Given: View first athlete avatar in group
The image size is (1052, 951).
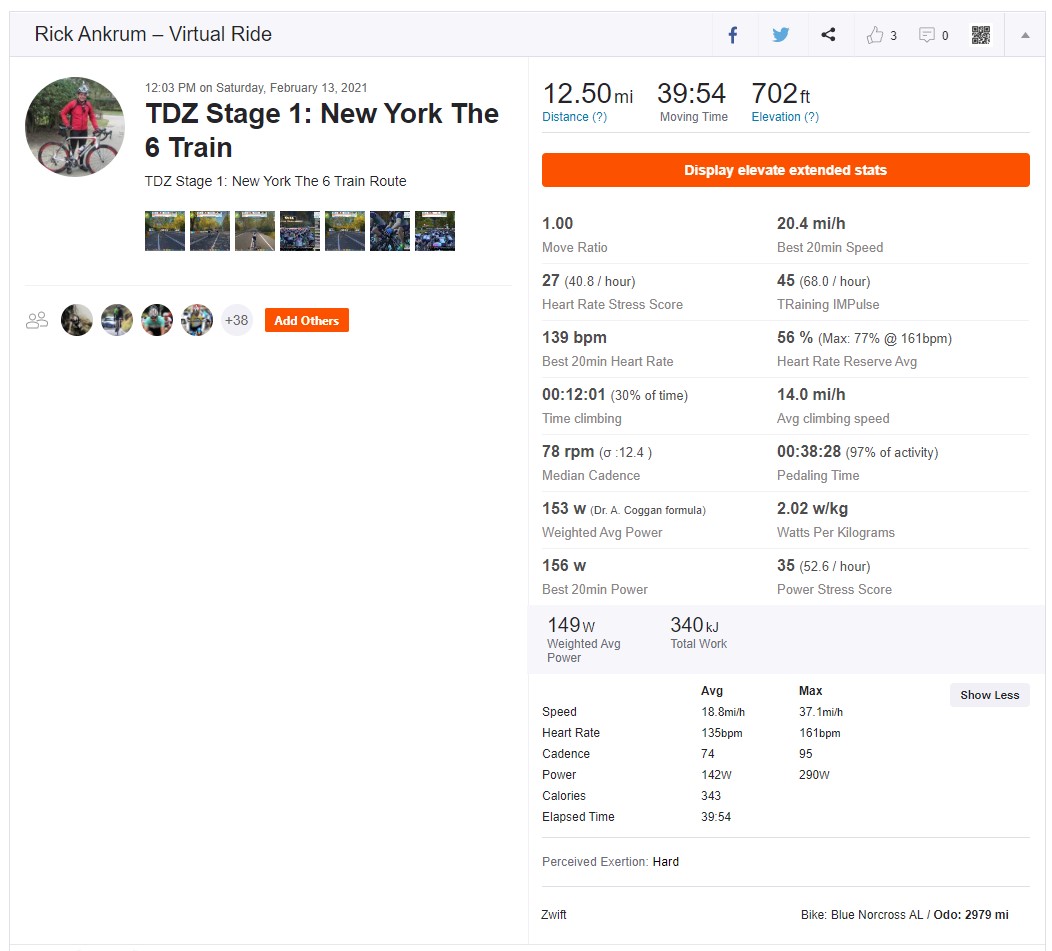Looking at the screenshot, I should [x=76, y=320].
